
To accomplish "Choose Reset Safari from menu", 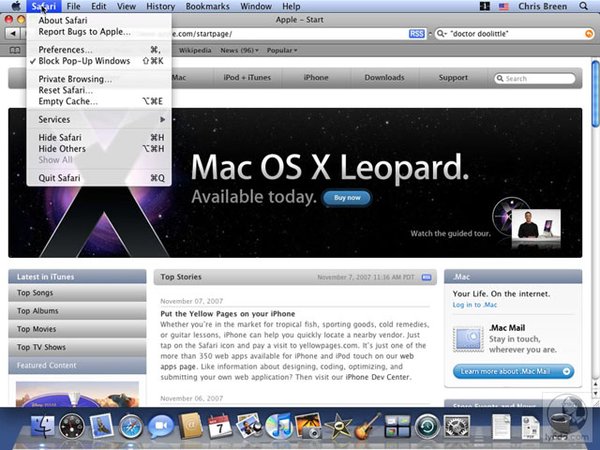I will tap(99, 90).
